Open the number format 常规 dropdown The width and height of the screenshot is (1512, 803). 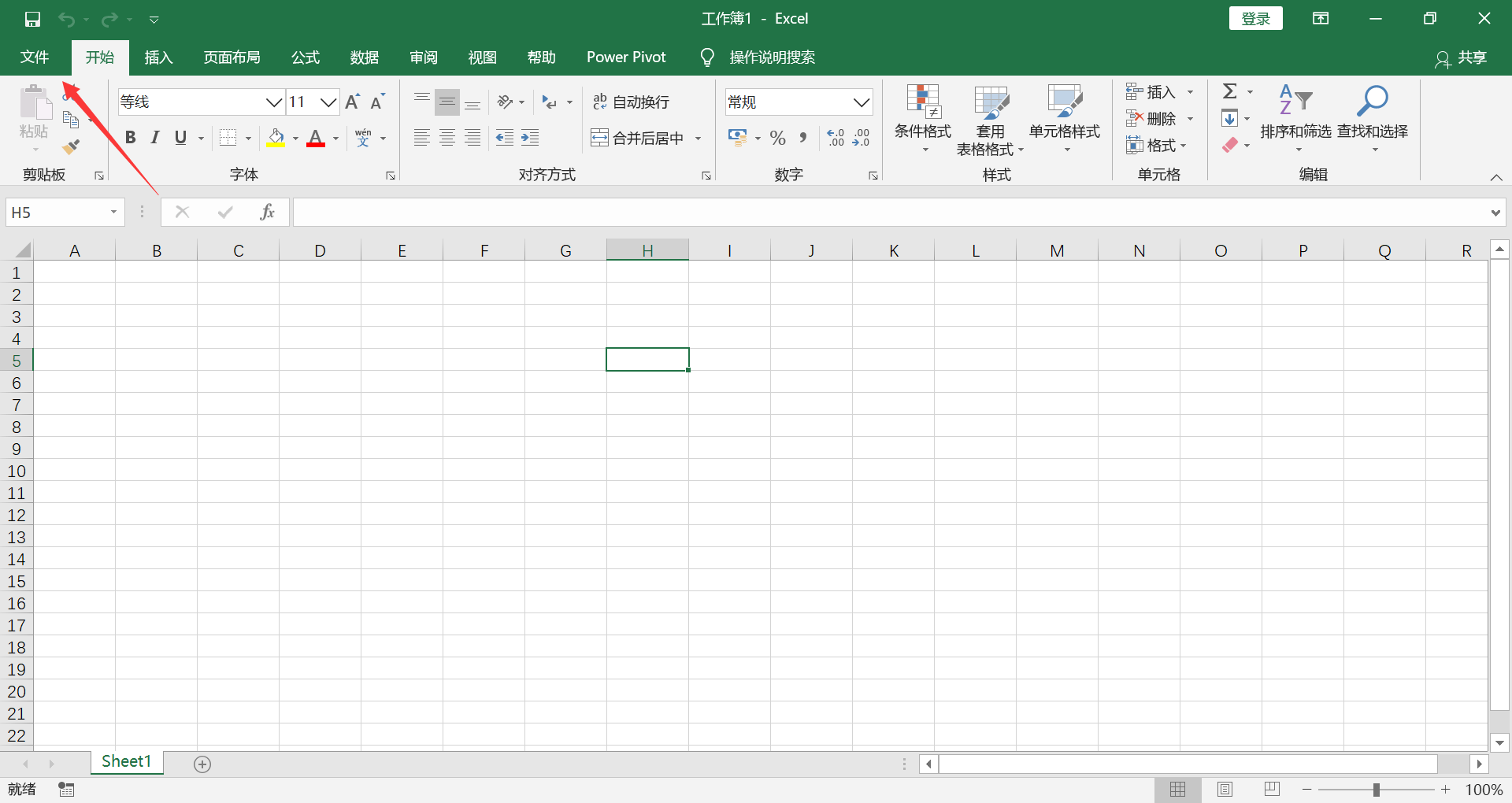click(862, 102)
